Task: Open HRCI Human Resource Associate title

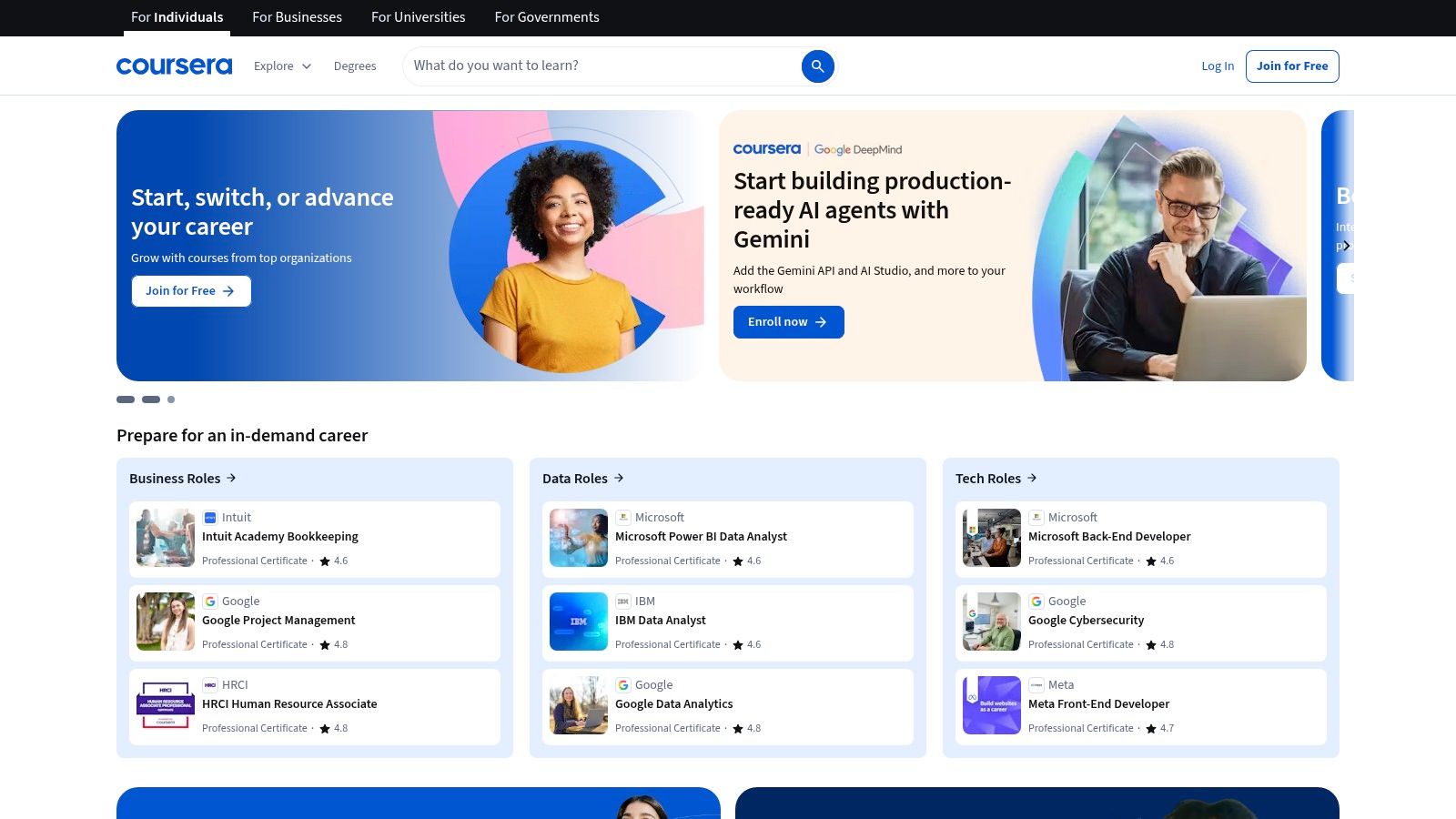Action: coord(289,703)
